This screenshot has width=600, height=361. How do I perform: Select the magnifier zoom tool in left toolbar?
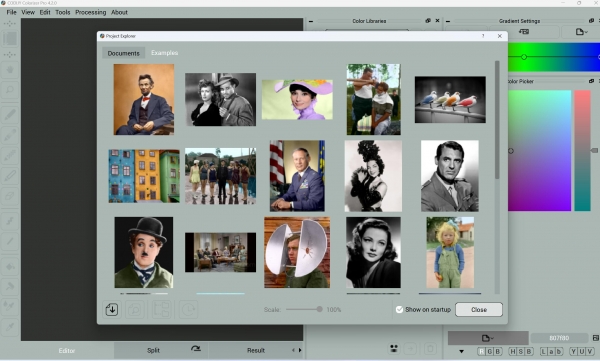(x=10, y=90)
